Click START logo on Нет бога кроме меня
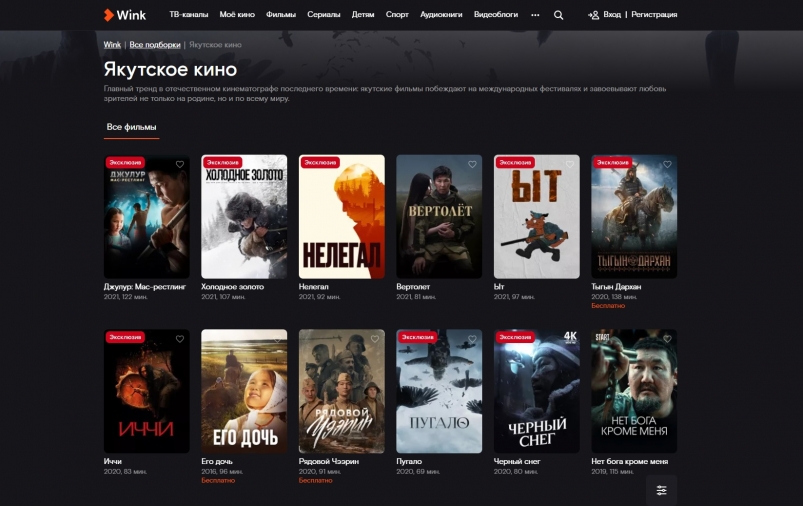Viewport: 803px width, 506px height. point(603,337)
